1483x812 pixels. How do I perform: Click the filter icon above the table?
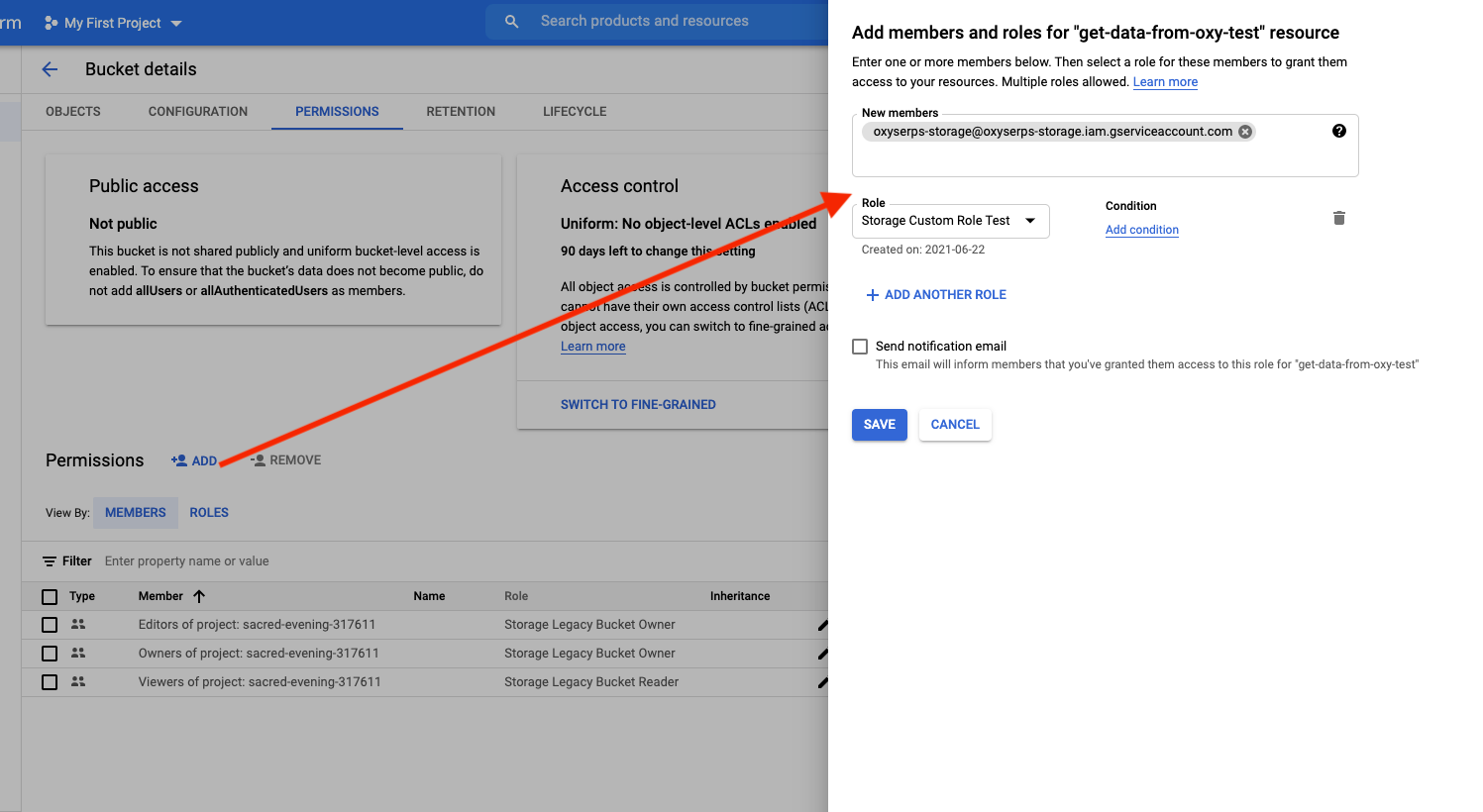(x=50, y=561)
